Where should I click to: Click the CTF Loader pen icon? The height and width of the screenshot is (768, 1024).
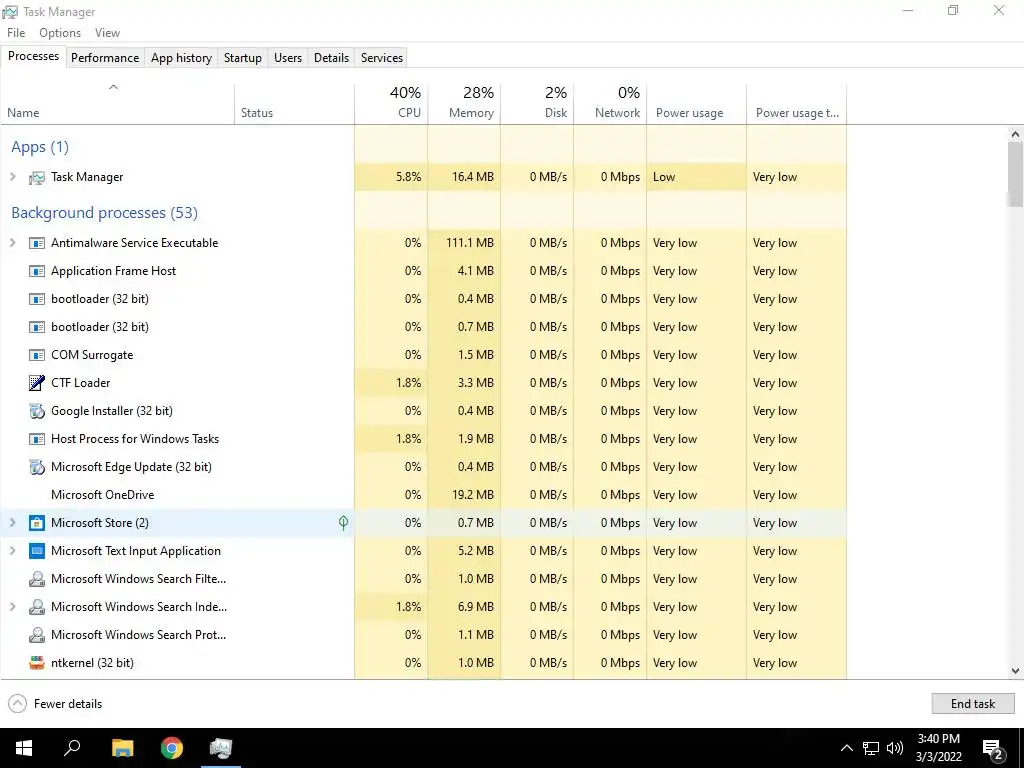[37, 383]
